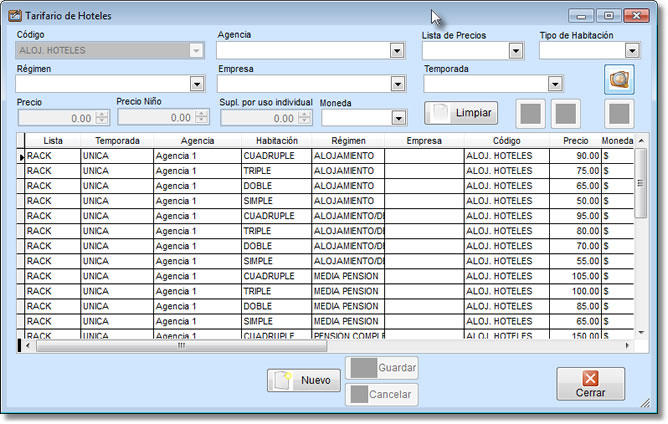
Task: Open the Temporada dropdown list
Action: point(555,84)
